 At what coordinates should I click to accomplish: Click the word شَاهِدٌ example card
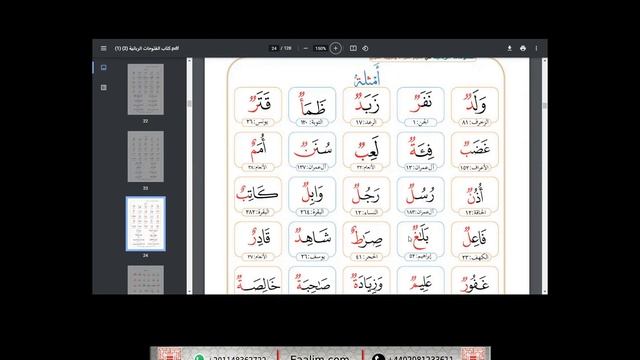coord(312,241)
